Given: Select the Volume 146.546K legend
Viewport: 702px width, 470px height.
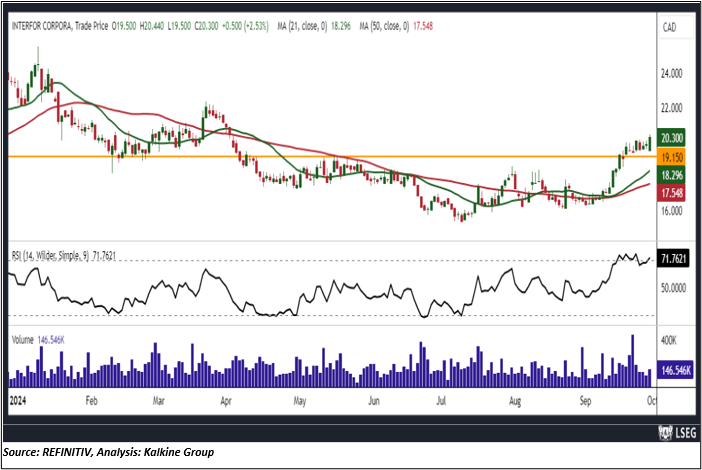Looking at the screenshot, I should [38, 340].
